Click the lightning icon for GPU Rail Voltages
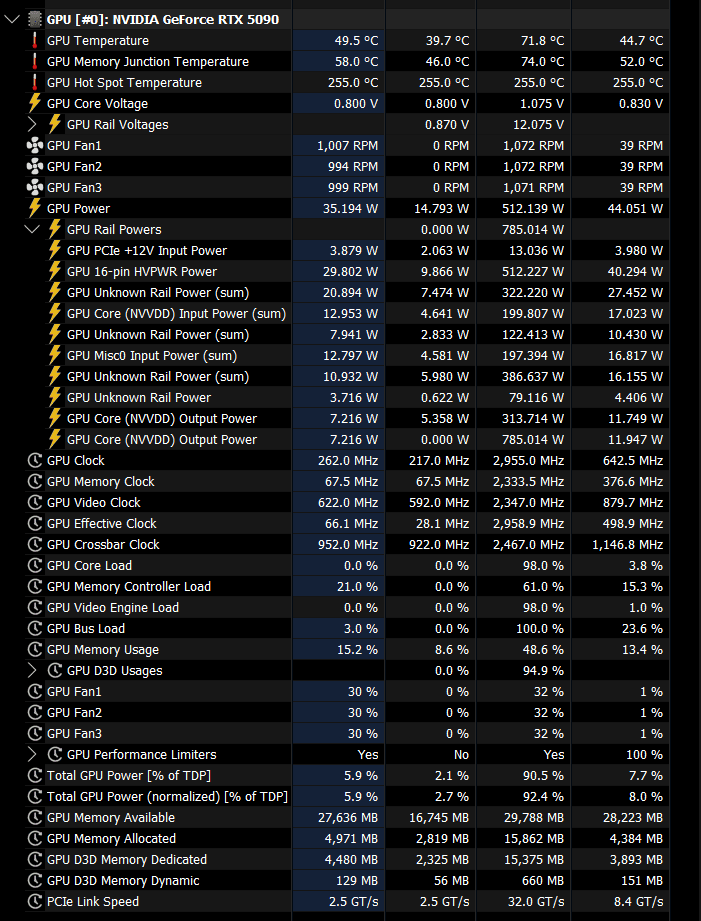Screen dimensions: 701x921 55,125
